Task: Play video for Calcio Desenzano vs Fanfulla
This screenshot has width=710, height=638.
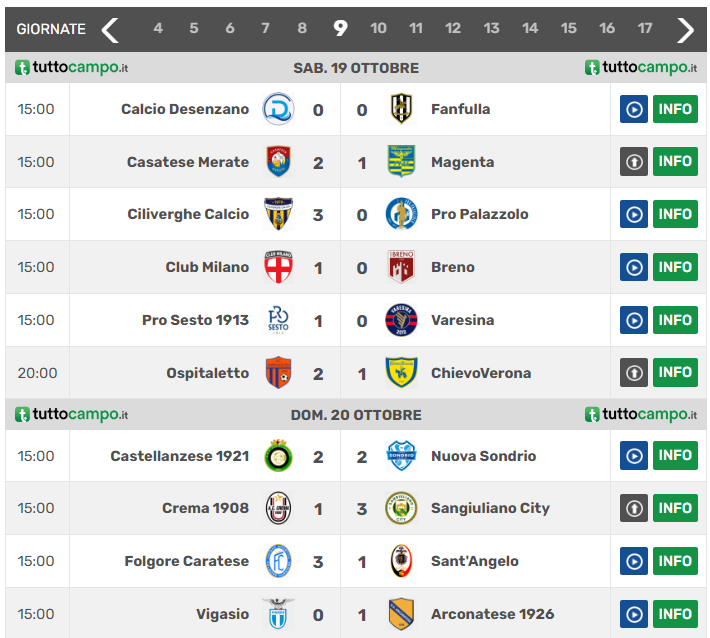Action: [634, 109]
